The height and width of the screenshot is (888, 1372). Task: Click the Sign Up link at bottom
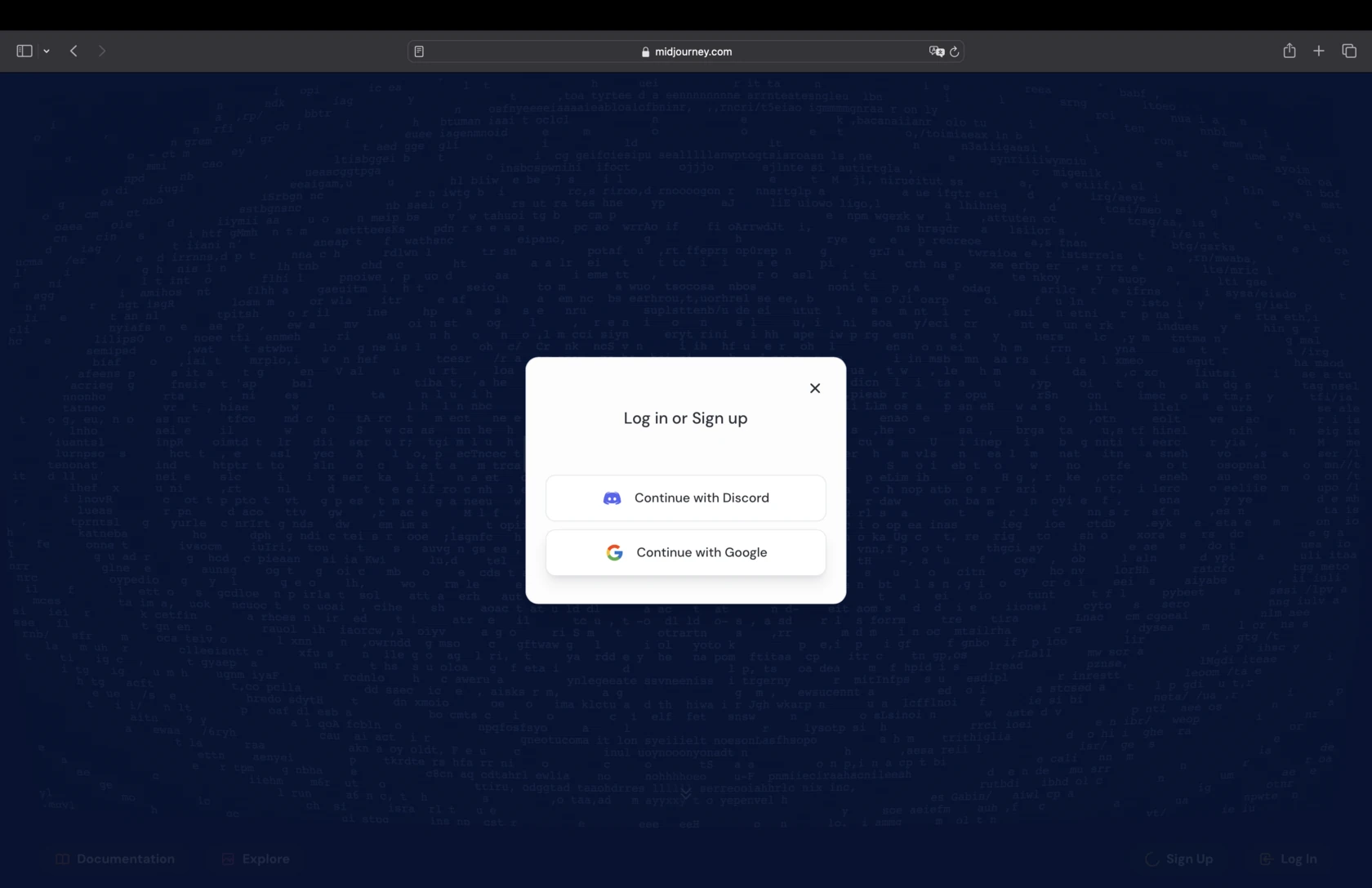(1179, 859)
